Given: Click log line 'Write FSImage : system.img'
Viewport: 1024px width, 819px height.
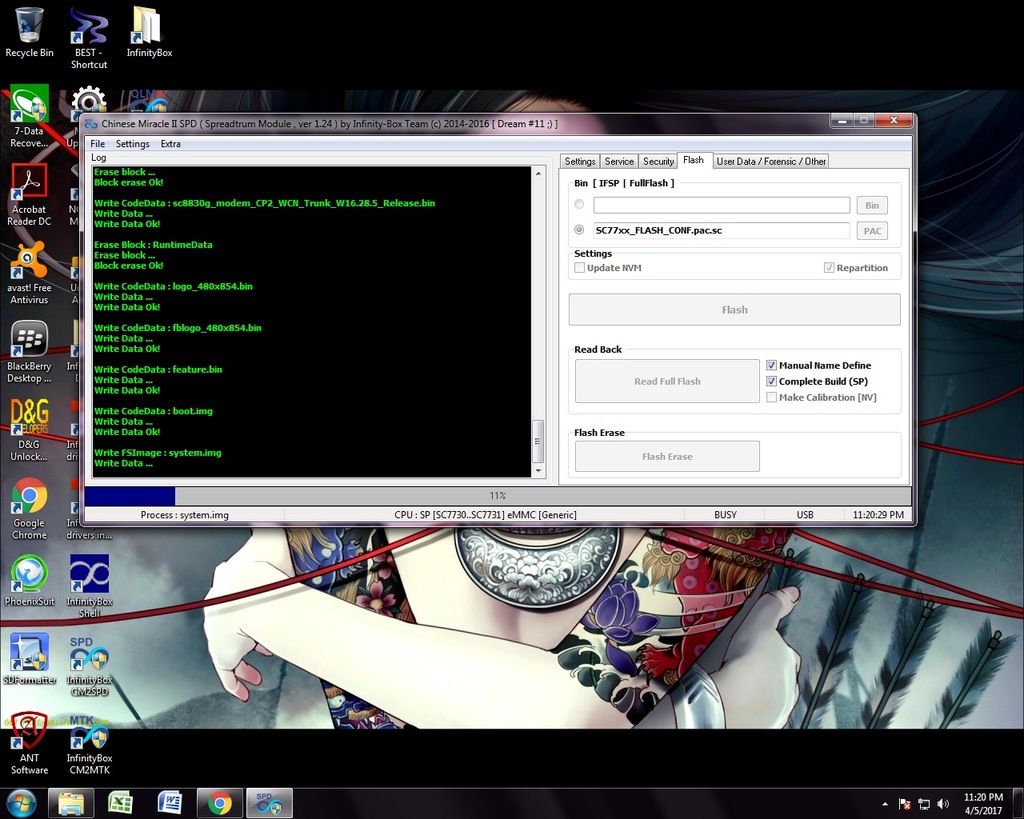Looking at the screenshot, I should 157,453.
